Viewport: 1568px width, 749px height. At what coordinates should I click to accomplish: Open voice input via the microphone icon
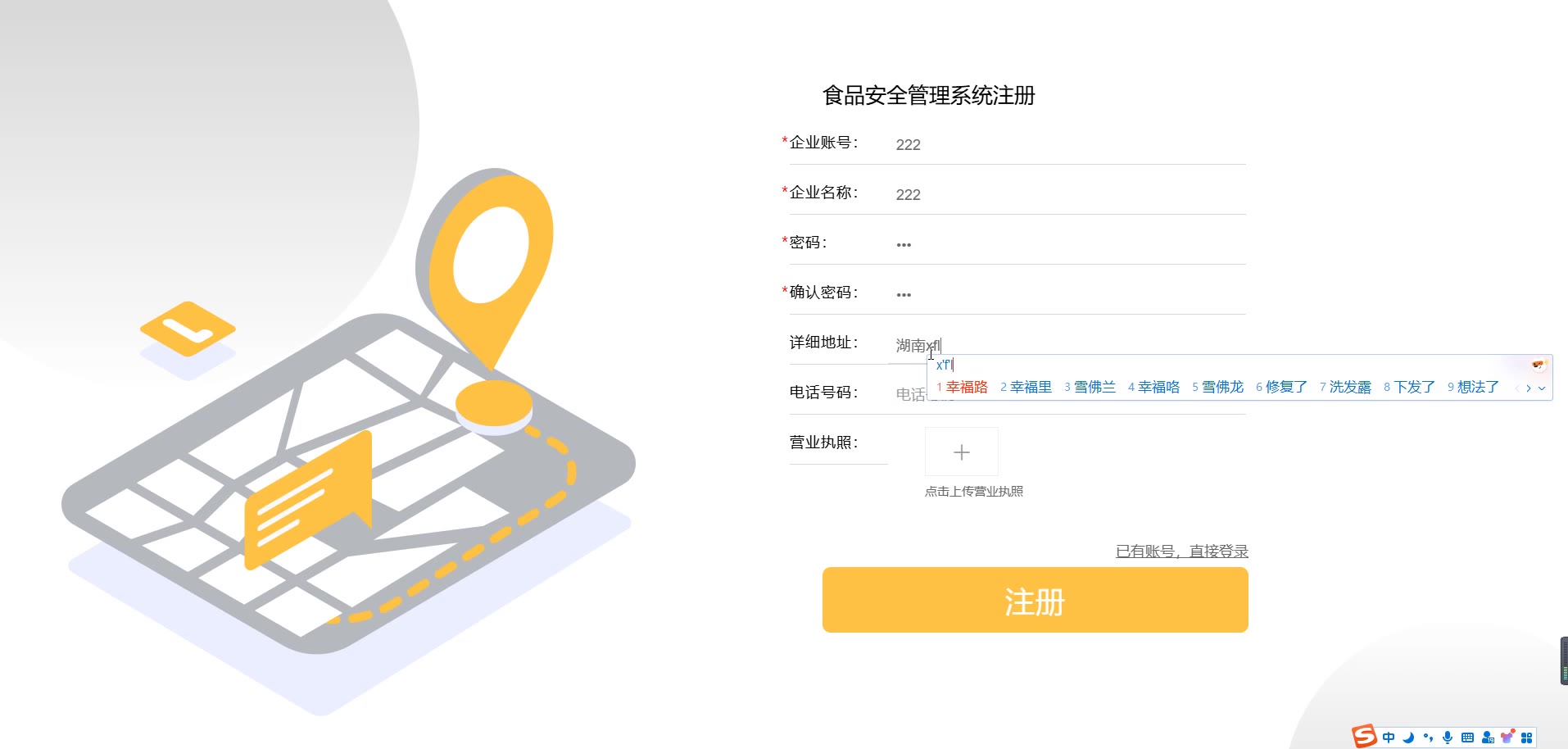(1448, 738)
